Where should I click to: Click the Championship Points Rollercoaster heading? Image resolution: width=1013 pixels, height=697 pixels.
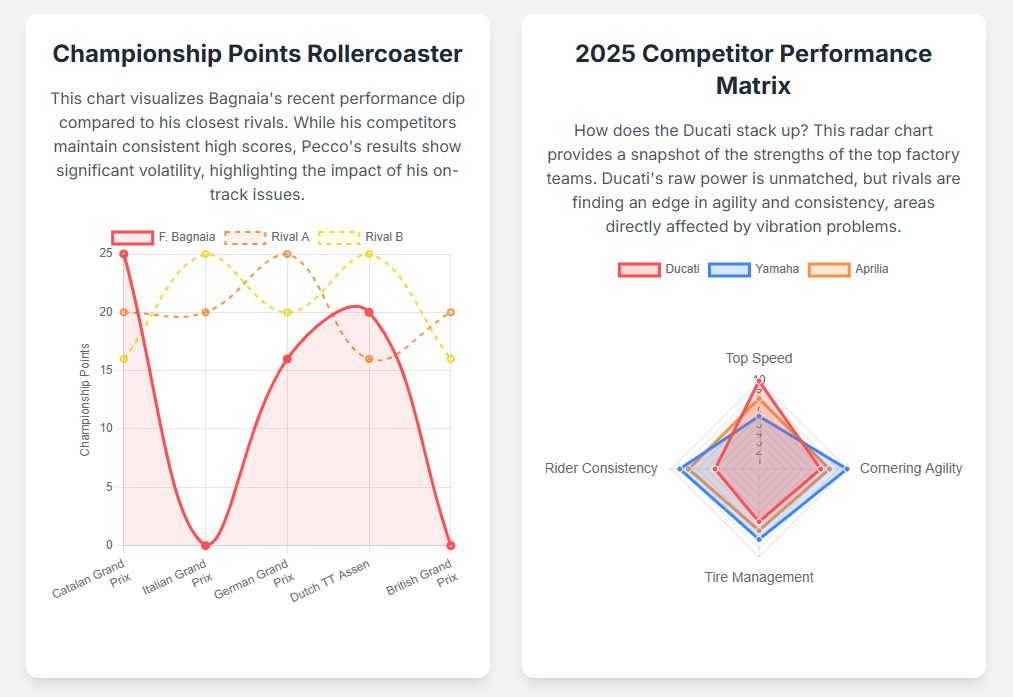pos(257,54)
